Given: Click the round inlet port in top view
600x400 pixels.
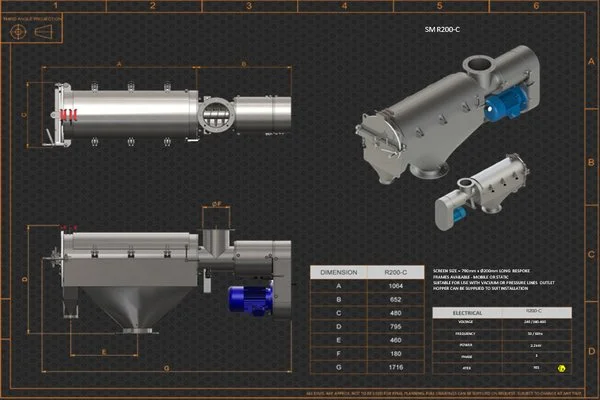Looking at the screenshot, I should (x=216, y=115).
